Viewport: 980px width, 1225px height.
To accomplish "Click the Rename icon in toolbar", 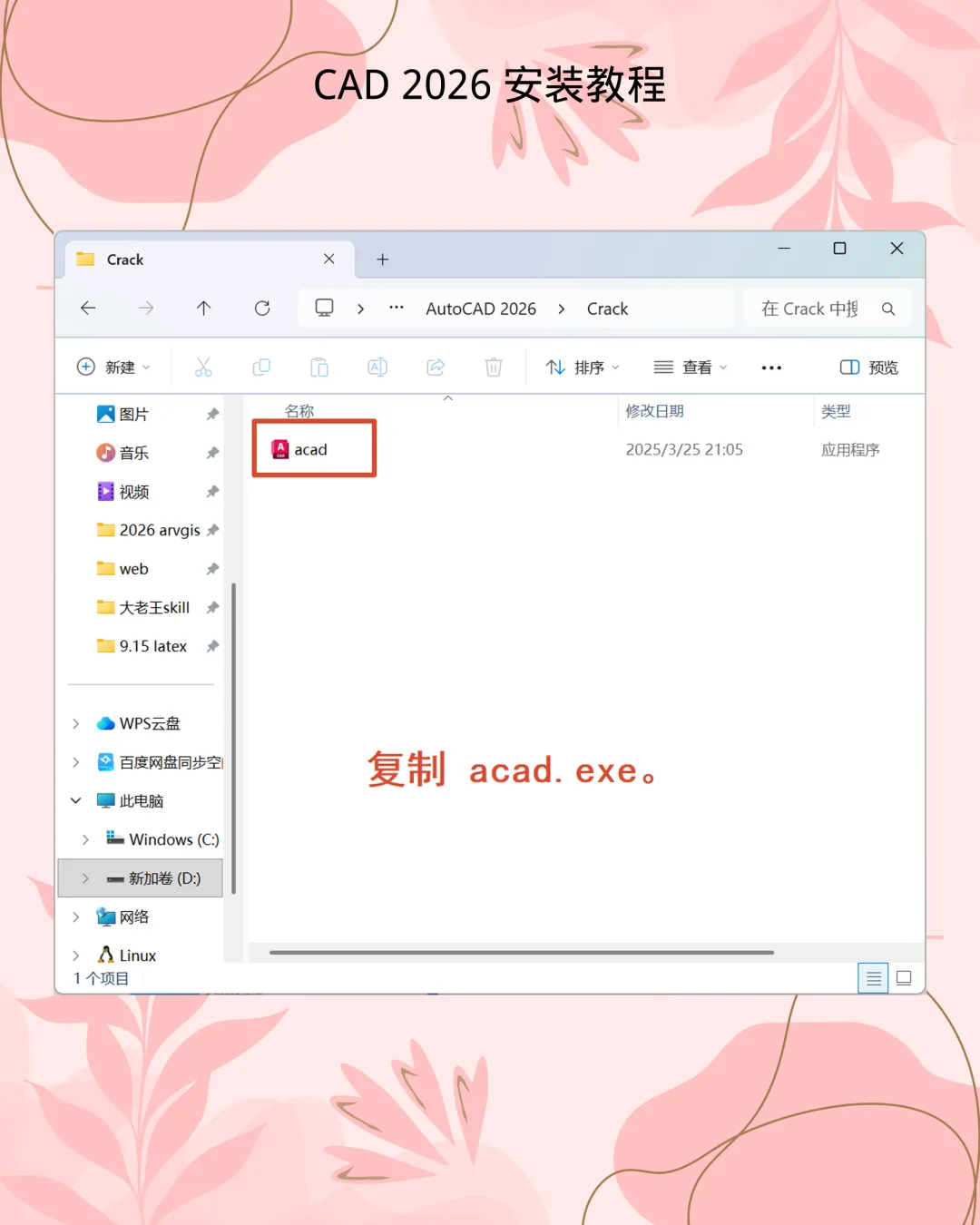I will pos(377,367).
